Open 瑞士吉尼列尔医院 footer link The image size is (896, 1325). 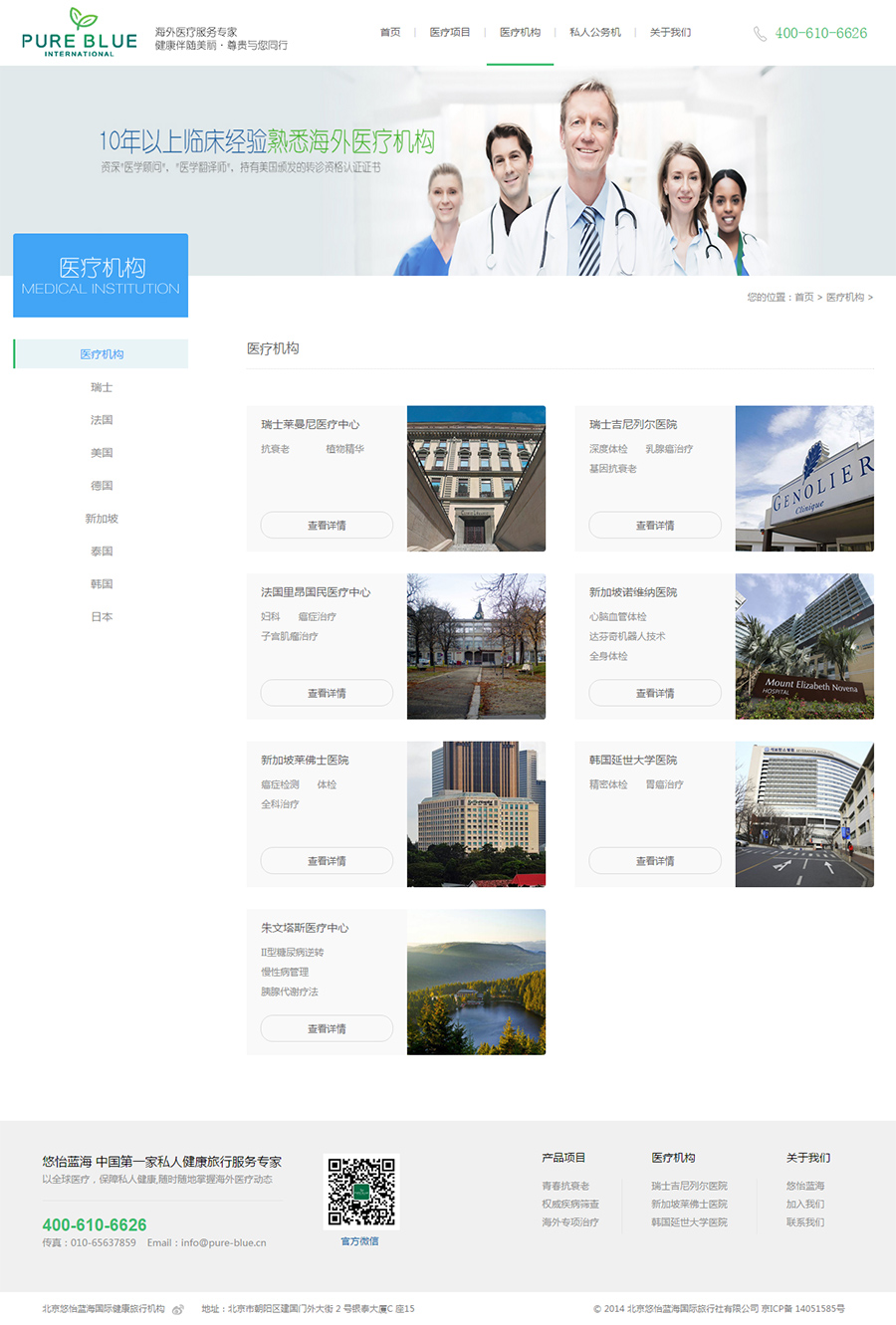point(687,1187)
